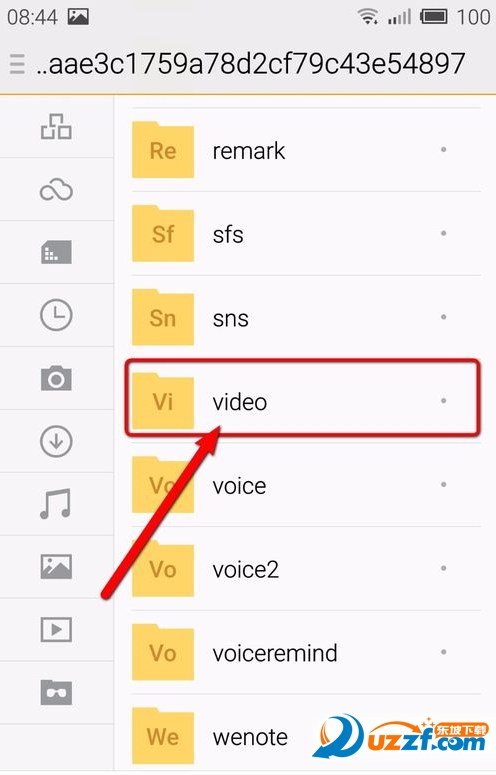The height and width of the screenshot is (775, 496).
Task: Open the voice2 folder
Action: point(306,569)
